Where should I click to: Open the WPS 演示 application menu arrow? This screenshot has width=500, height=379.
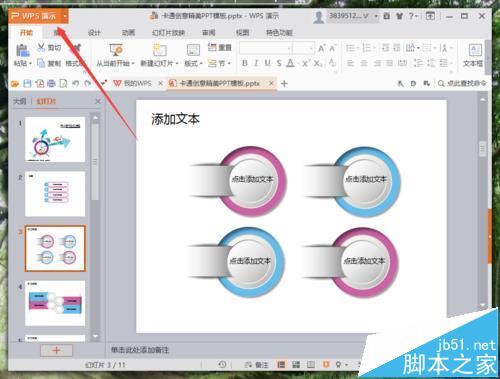tap(65, 16)
